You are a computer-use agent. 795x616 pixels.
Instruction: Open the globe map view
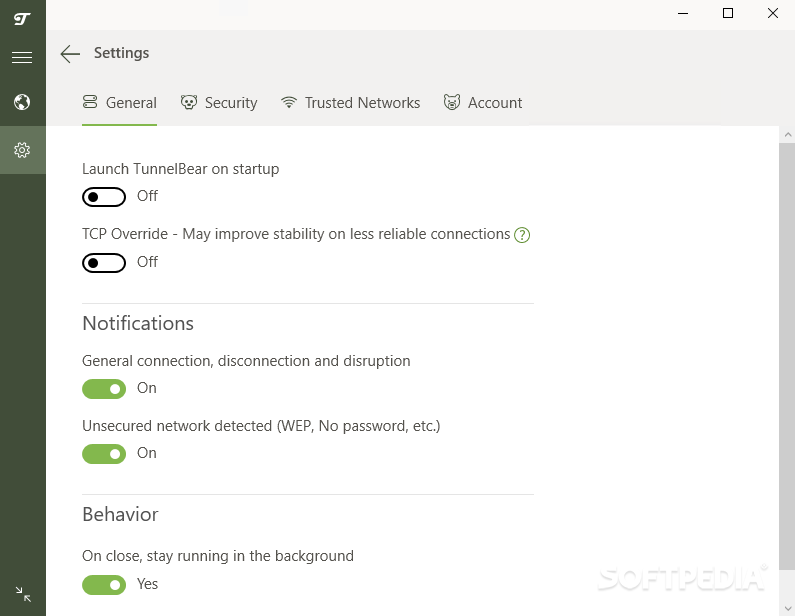click(x=22, y=102)
